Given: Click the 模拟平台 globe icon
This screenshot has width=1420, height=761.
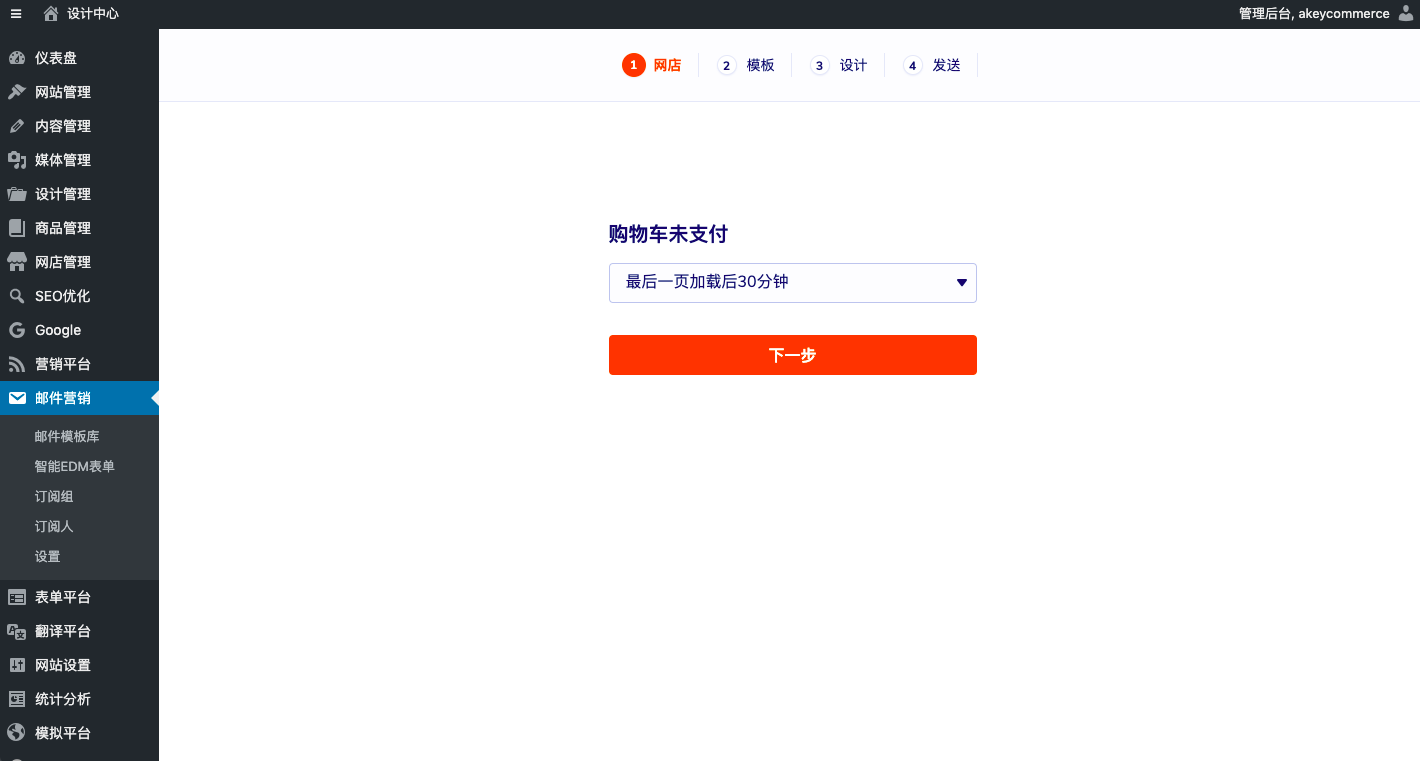Looking at the screenshot, I should click(x=17, y=733).
